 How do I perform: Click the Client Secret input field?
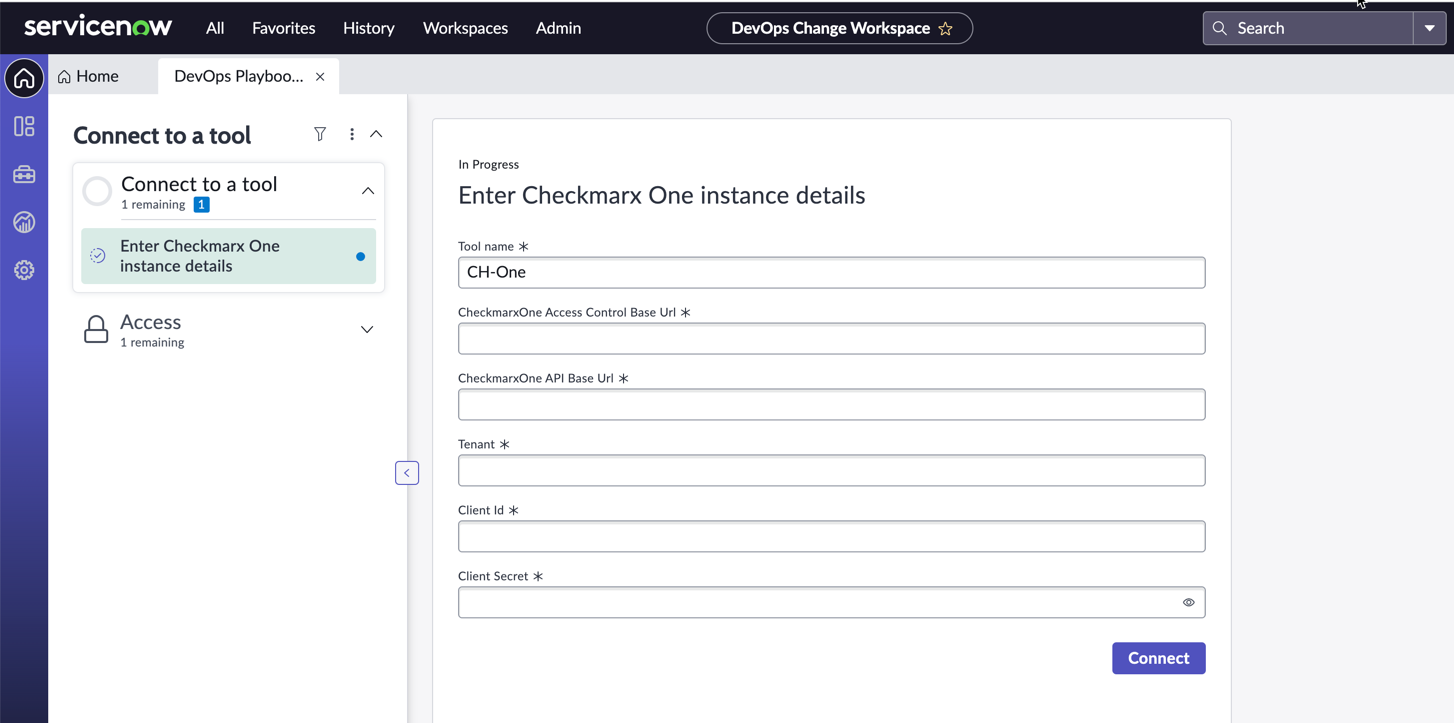tap(831, 602)
